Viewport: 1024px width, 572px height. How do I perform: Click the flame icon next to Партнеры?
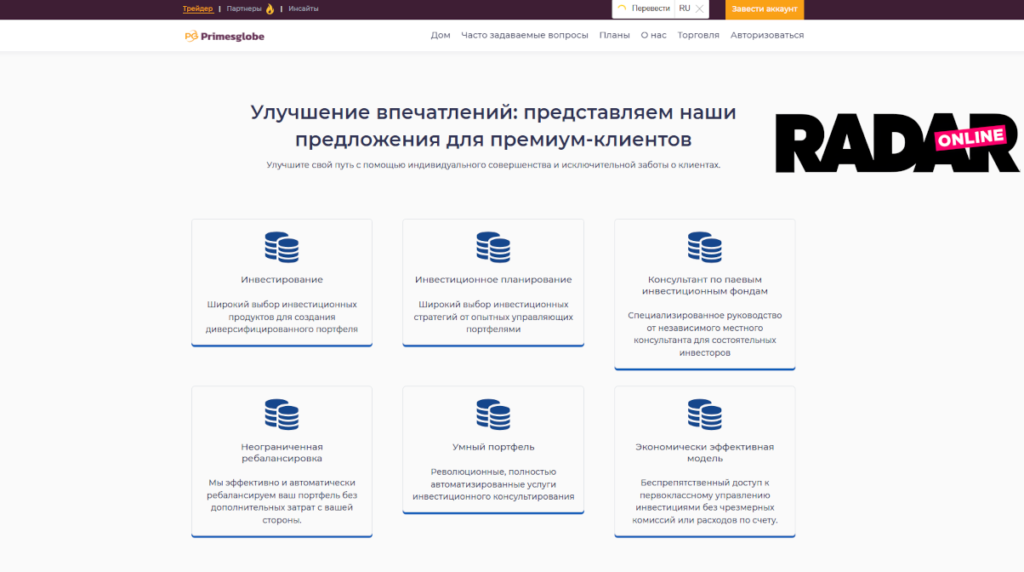tap(270, 9)
